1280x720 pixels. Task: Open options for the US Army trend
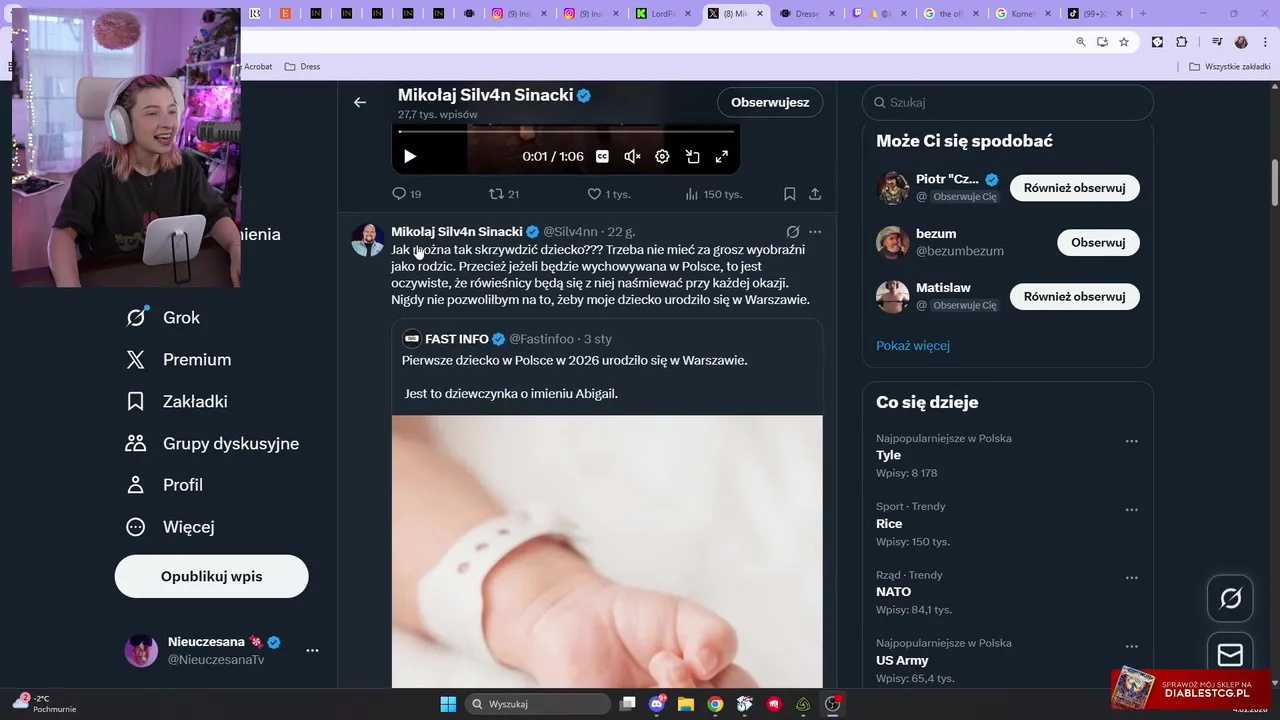pyautogui.click(x=1131, y=647)
